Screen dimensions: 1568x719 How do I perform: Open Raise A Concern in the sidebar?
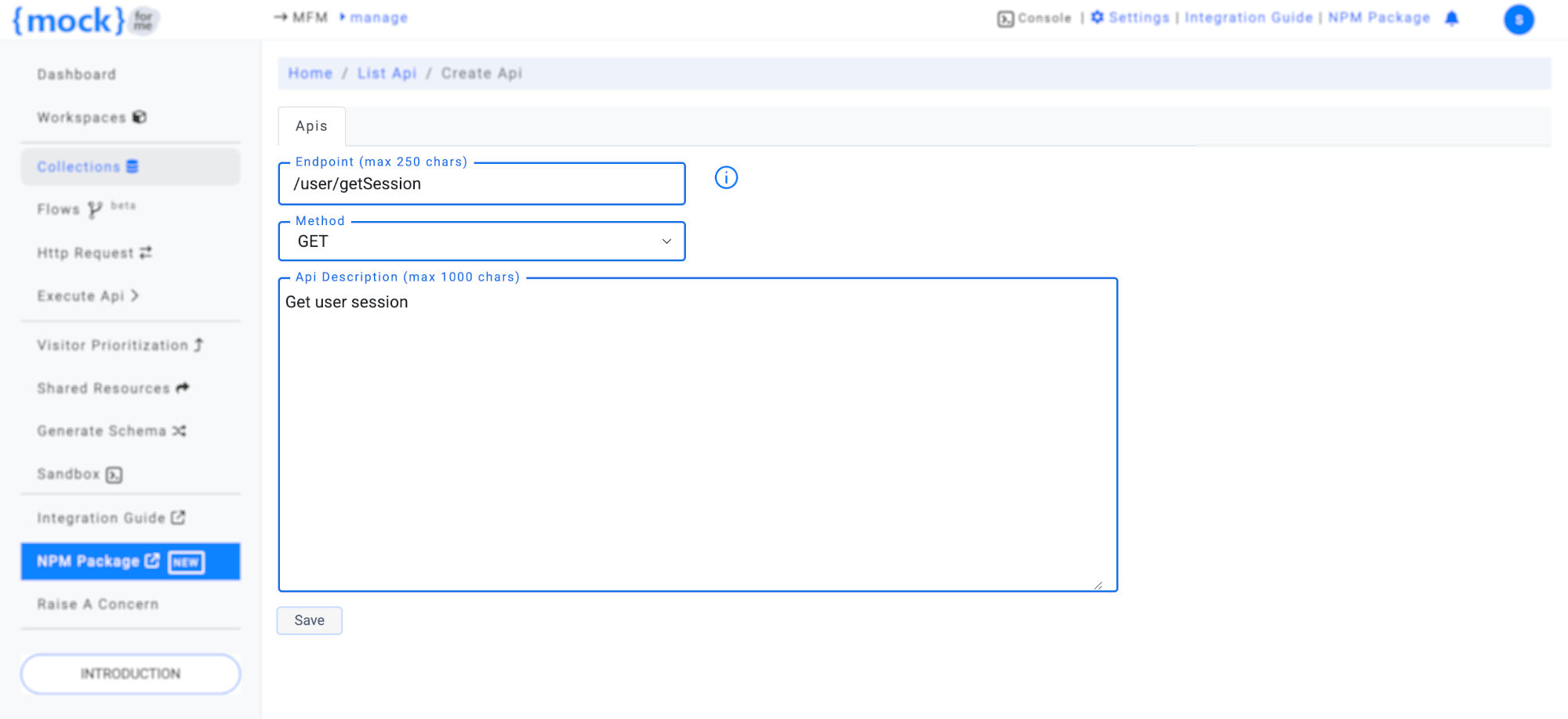[x=98, y=605]
